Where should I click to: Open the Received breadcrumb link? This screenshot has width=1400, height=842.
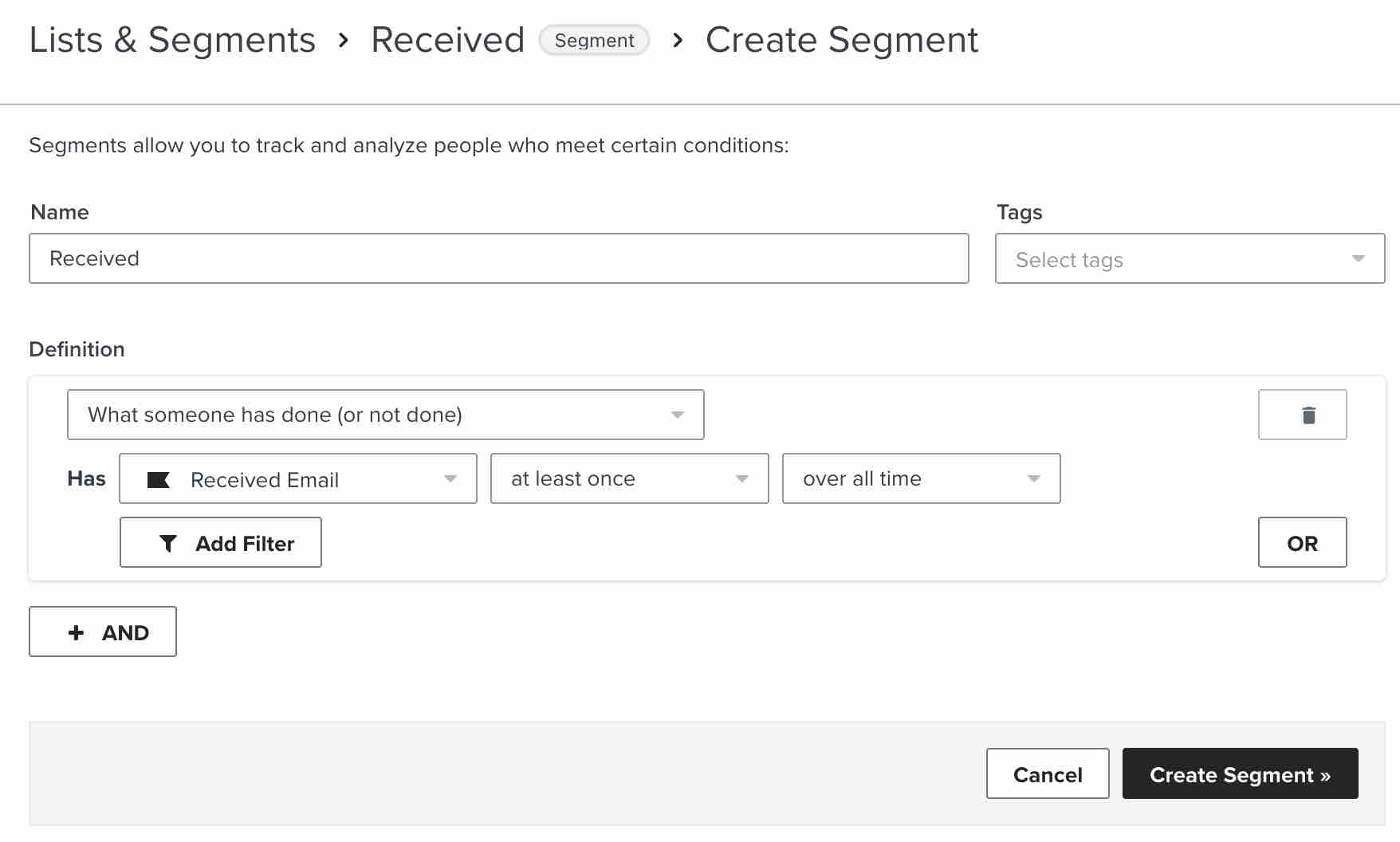click(x=446, y=39)
